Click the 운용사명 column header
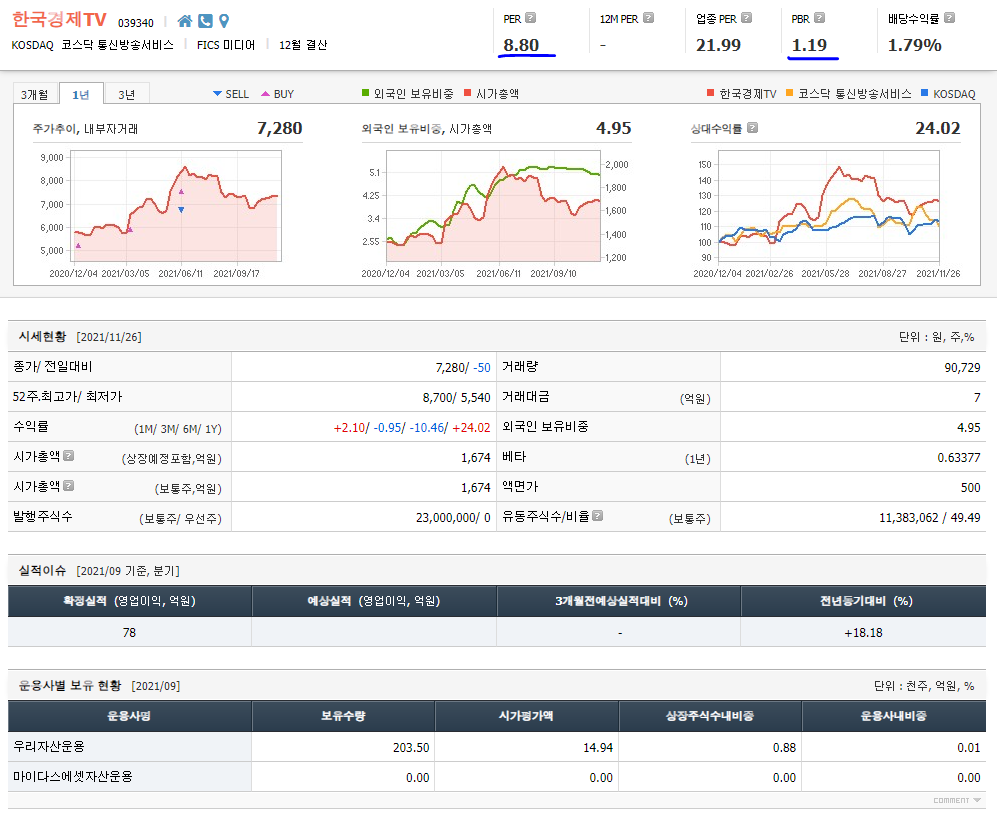 pyautogui.click(x=130, y=716)
